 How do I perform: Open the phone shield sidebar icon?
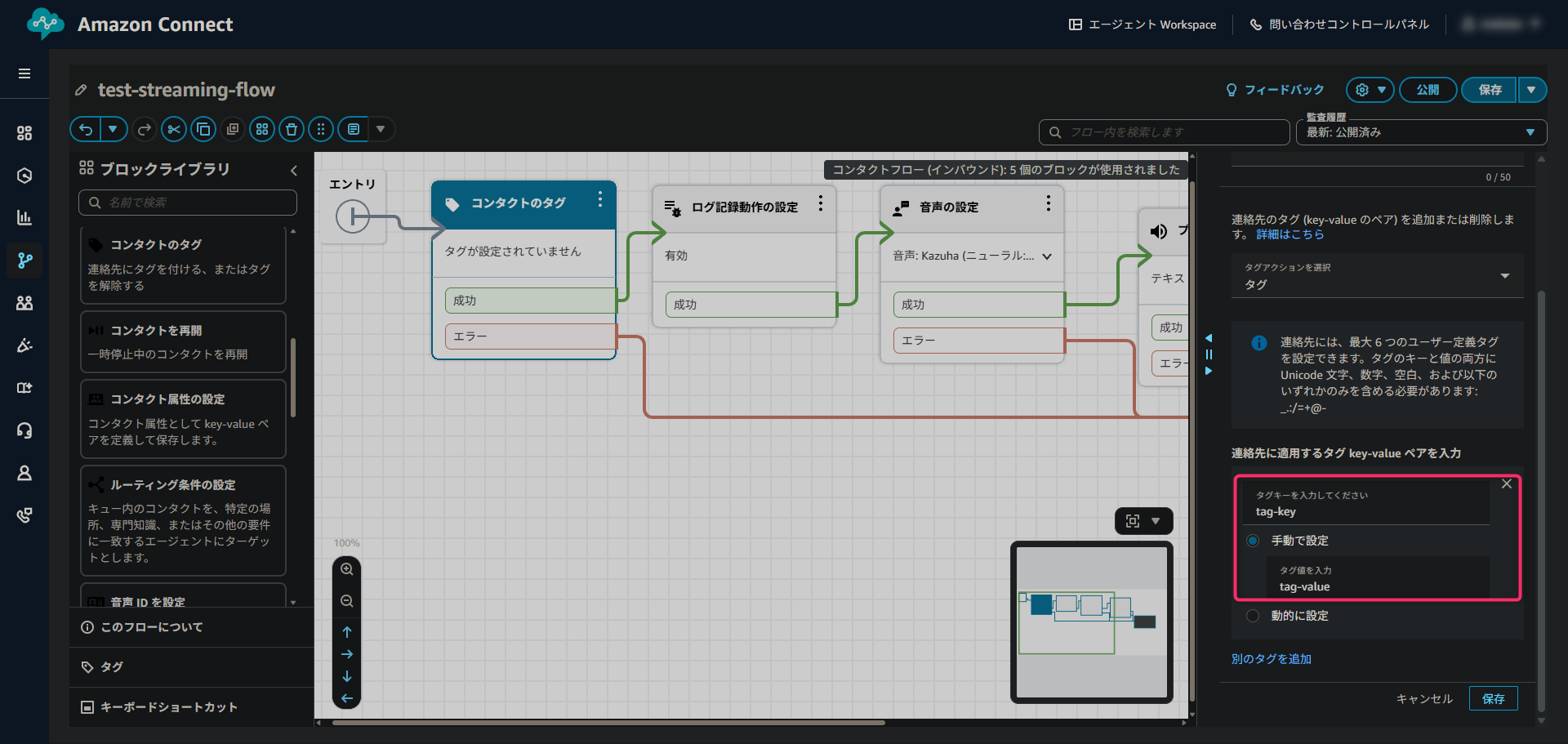[24, 515]
